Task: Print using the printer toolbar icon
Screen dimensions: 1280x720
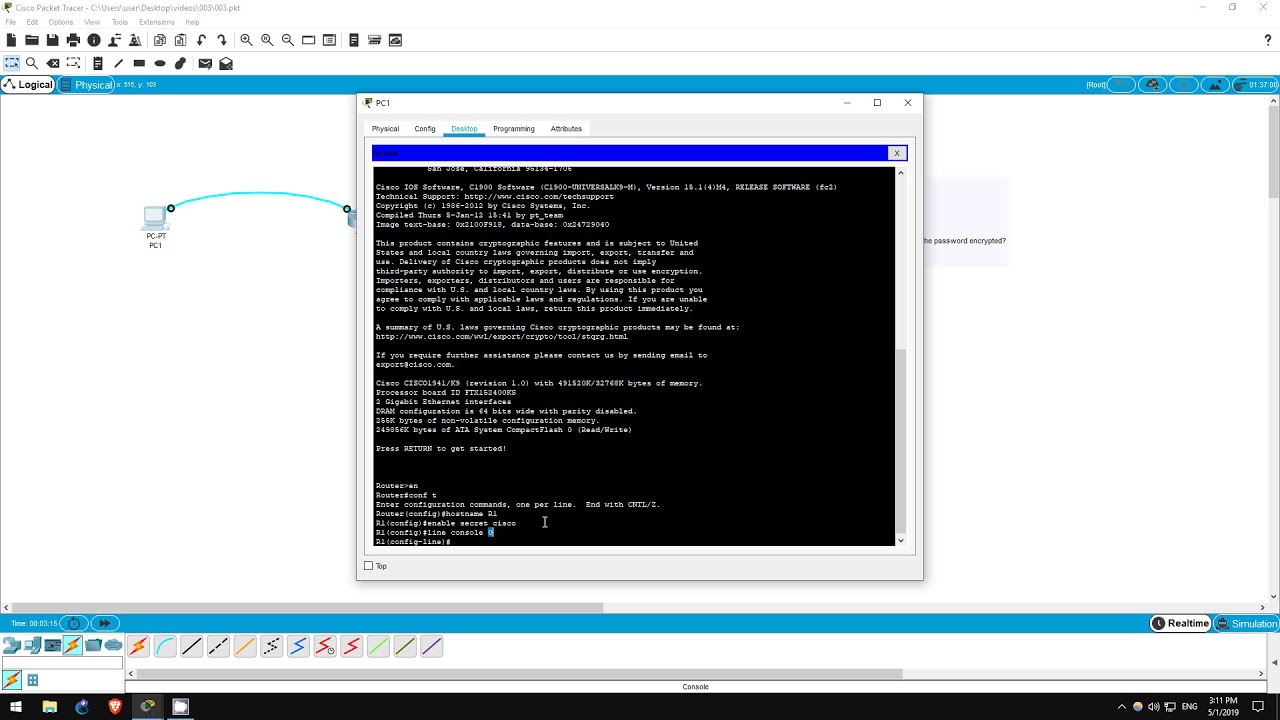Action: point(73,40)
